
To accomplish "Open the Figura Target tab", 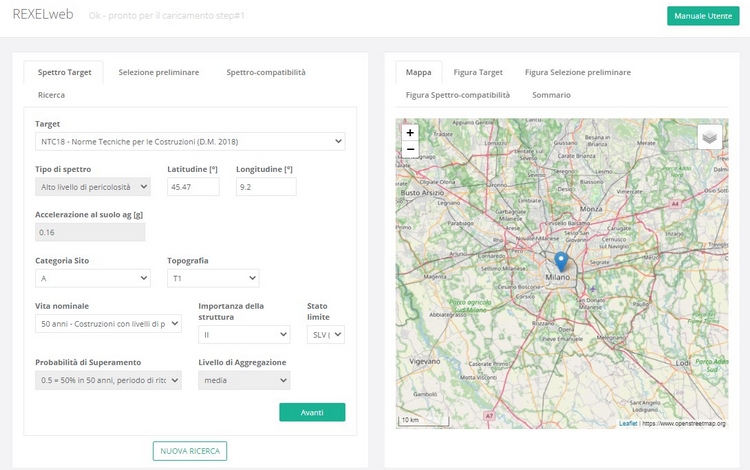I will 478,72.
